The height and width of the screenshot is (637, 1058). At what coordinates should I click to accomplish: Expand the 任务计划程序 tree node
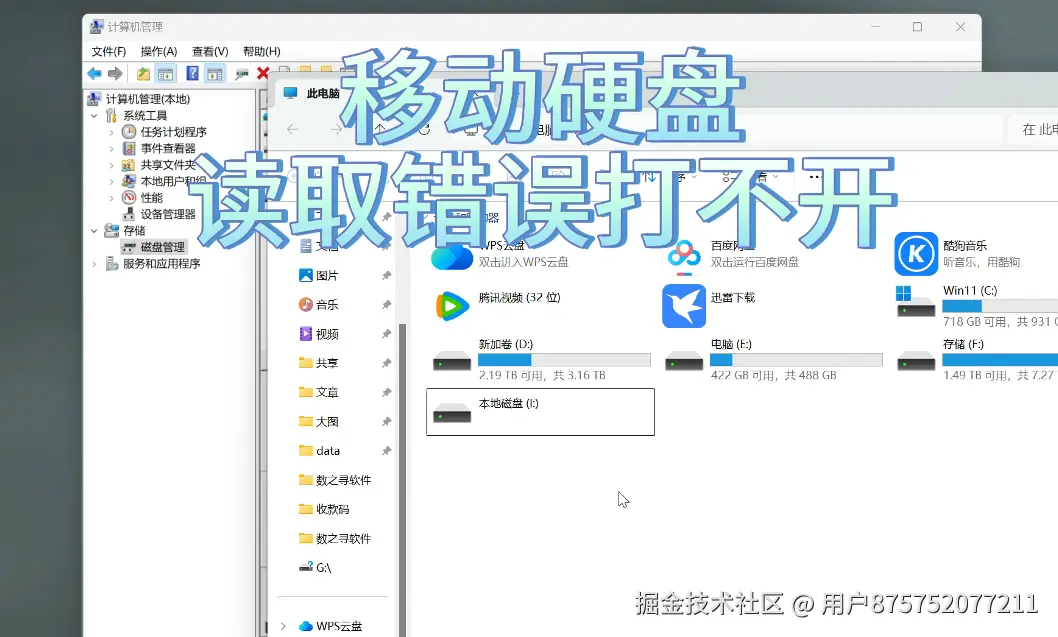click(x=111, y=131)
